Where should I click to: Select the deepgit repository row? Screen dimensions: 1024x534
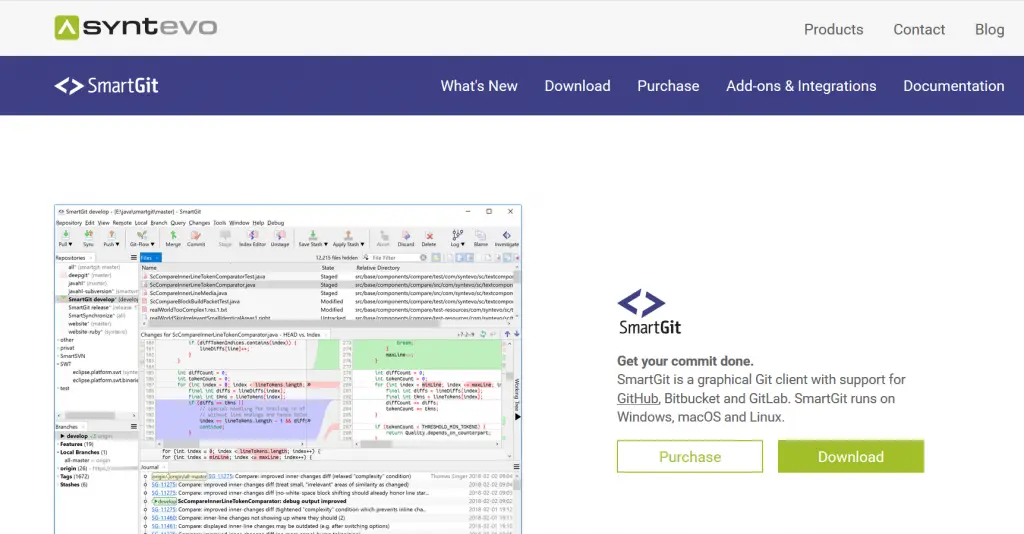tap(98, 275)
